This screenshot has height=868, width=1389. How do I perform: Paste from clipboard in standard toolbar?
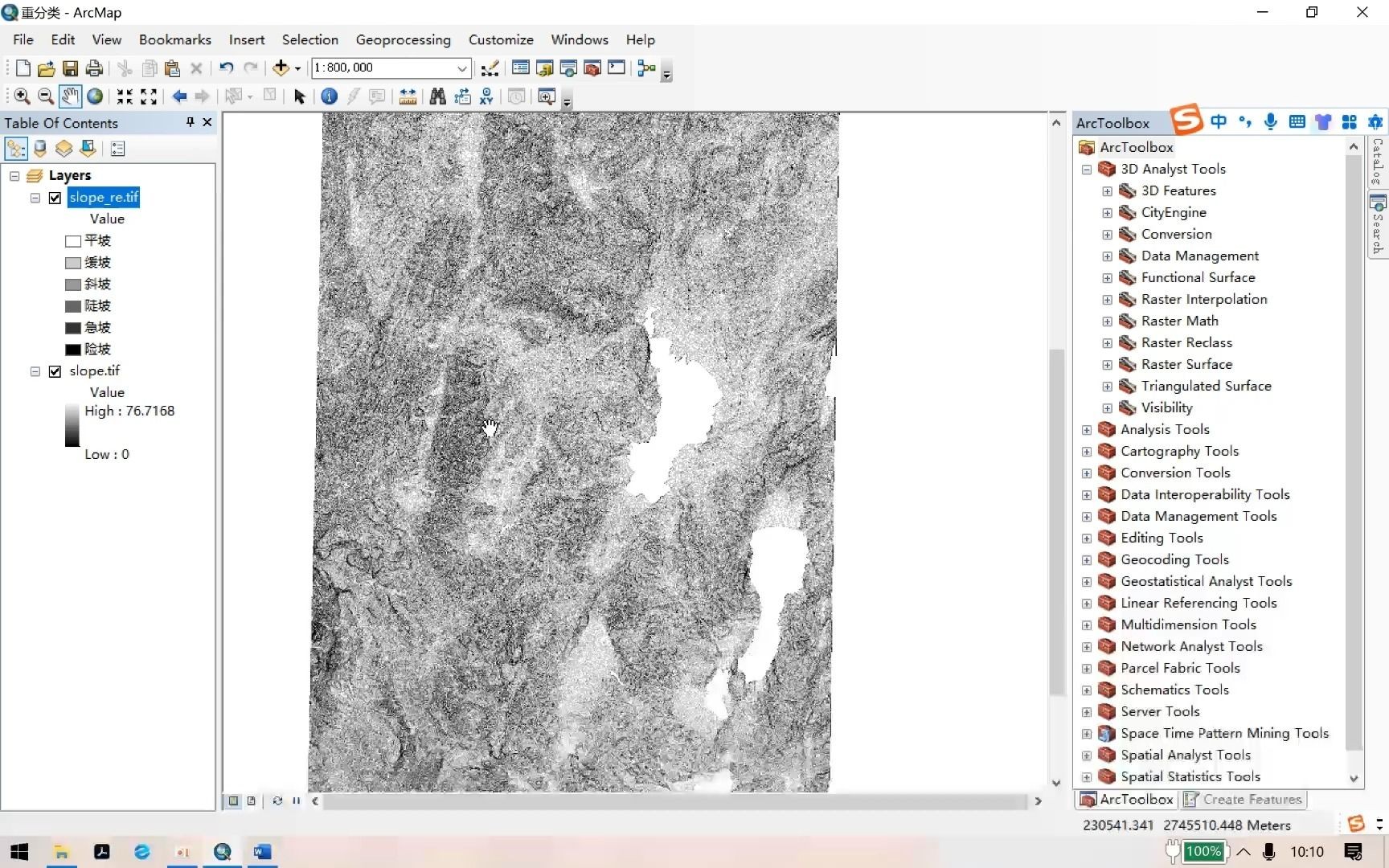[x=172, y=68]
